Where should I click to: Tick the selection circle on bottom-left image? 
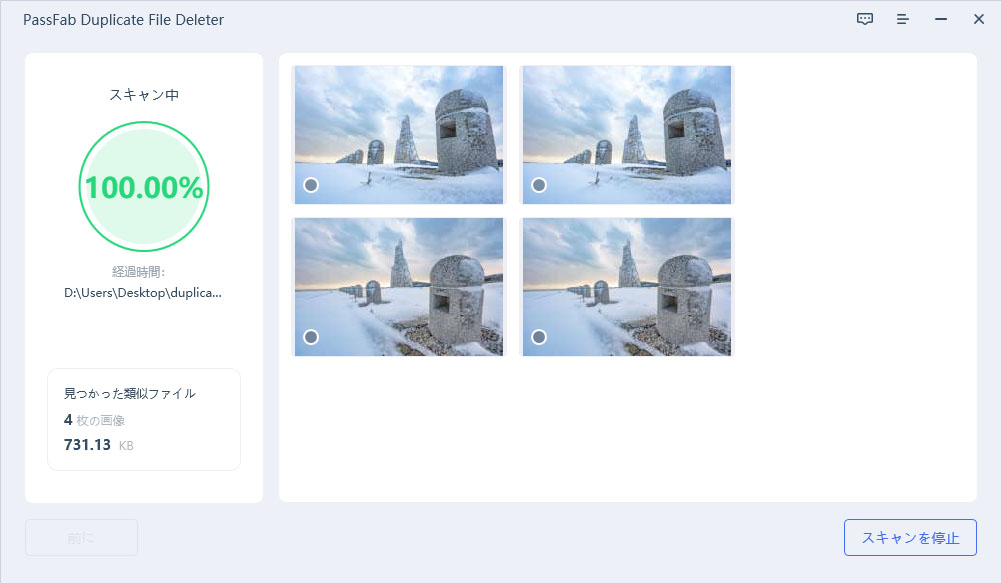click(311, 337)
